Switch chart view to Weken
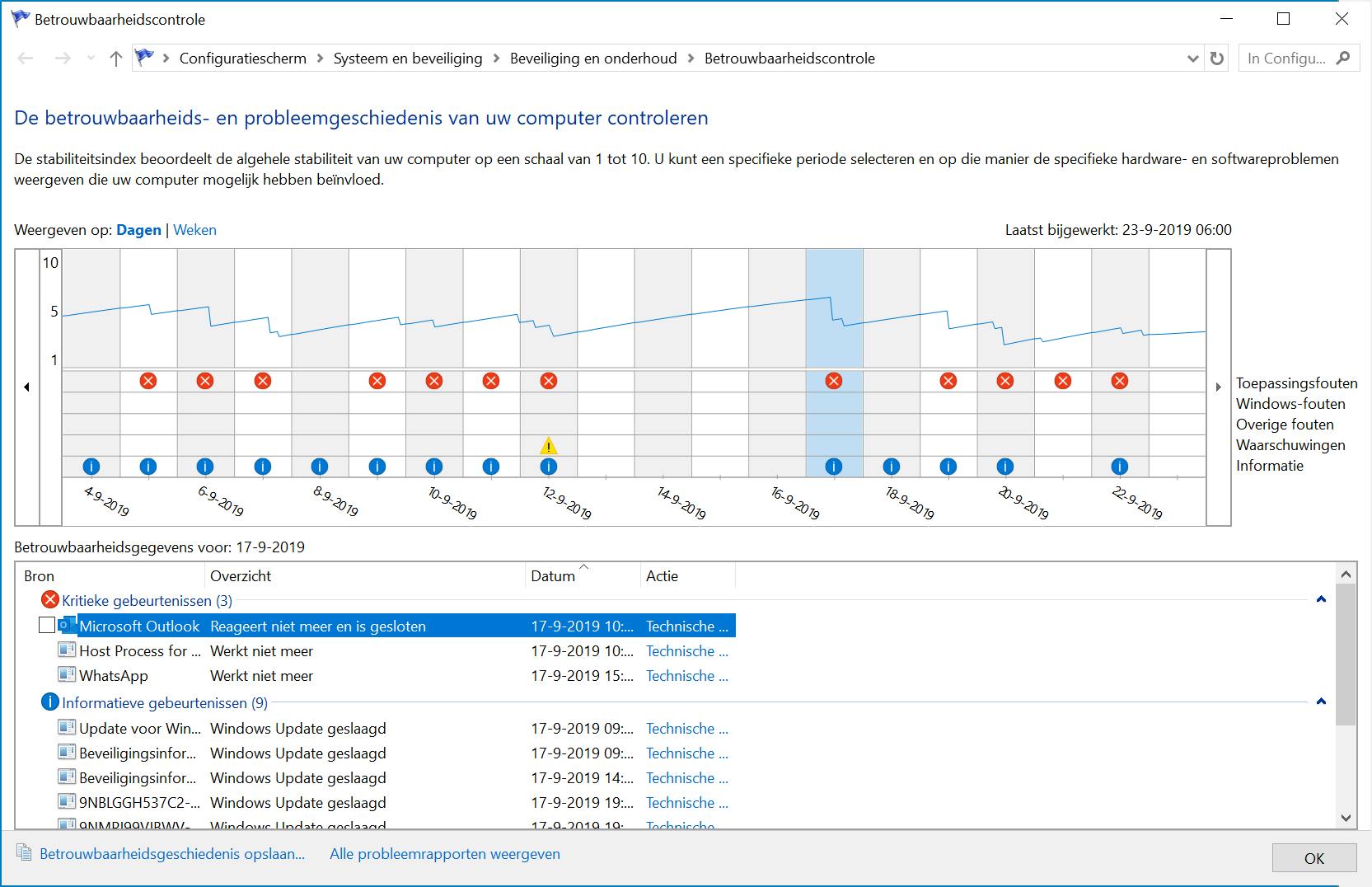This screenshot has width=1372, height=887. 194,230
